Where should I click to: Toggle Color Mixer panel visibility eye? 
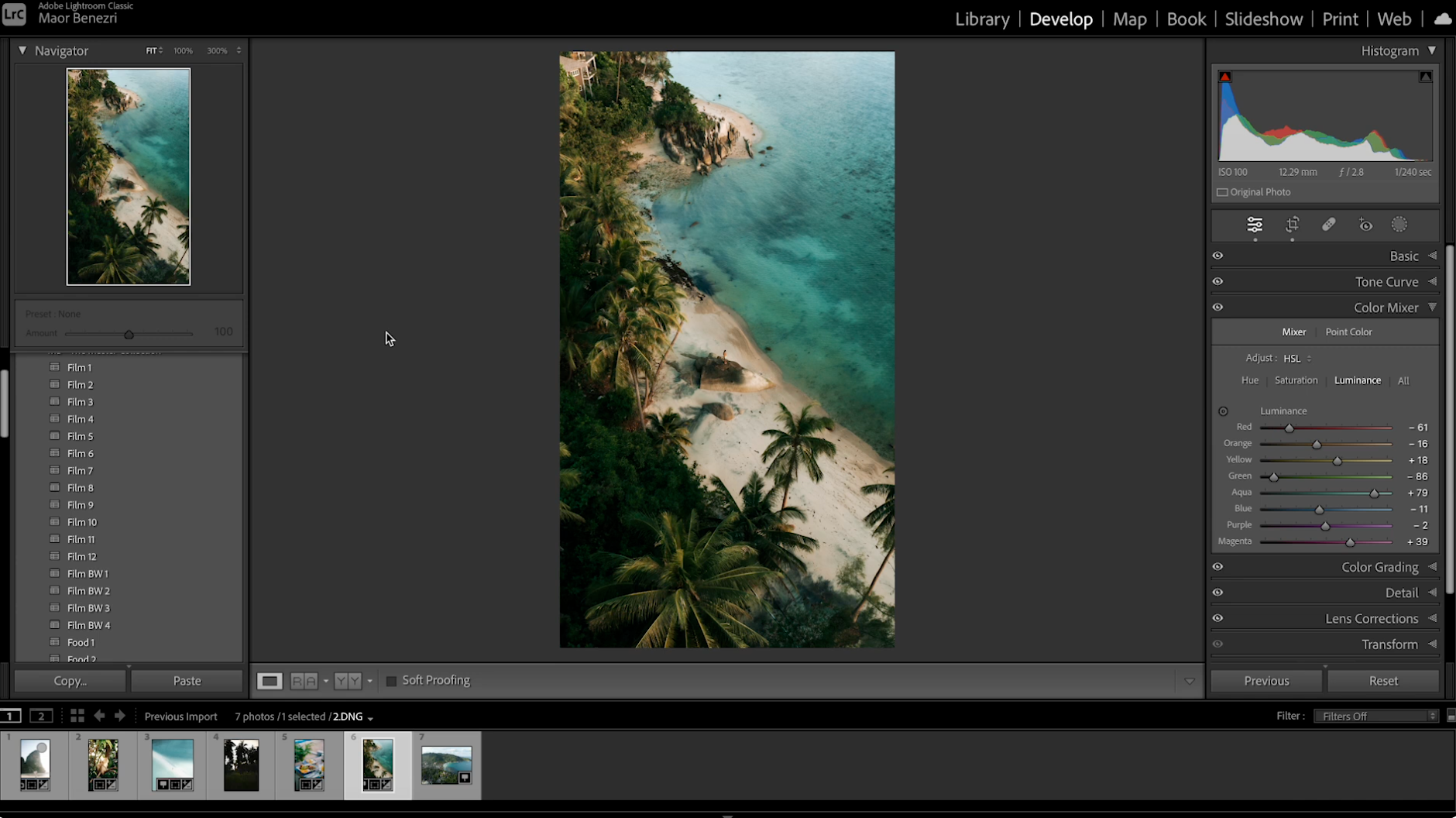[1217, 308]
